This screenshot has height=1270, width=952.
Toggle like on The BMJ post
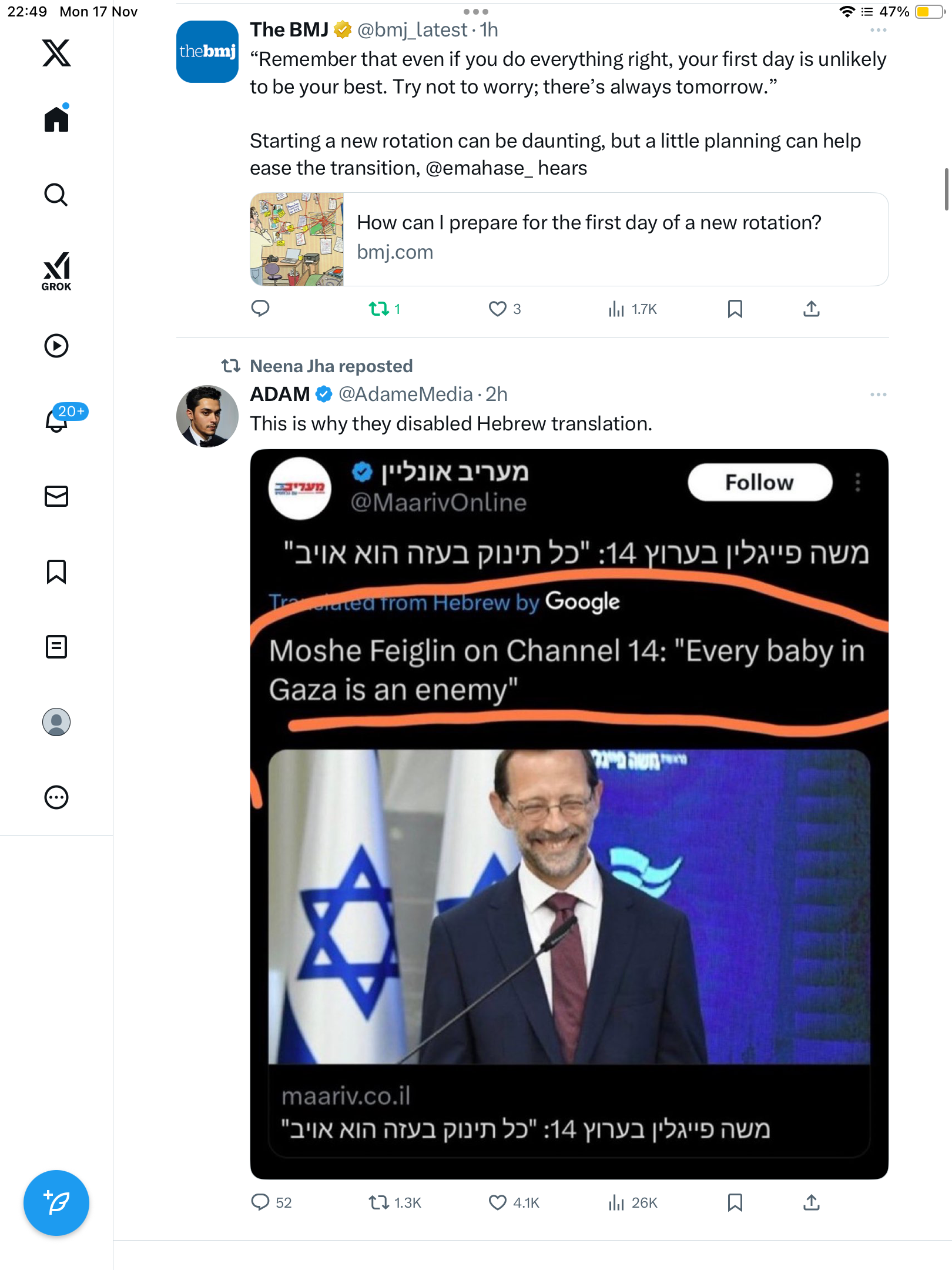(x=498, y=309)
